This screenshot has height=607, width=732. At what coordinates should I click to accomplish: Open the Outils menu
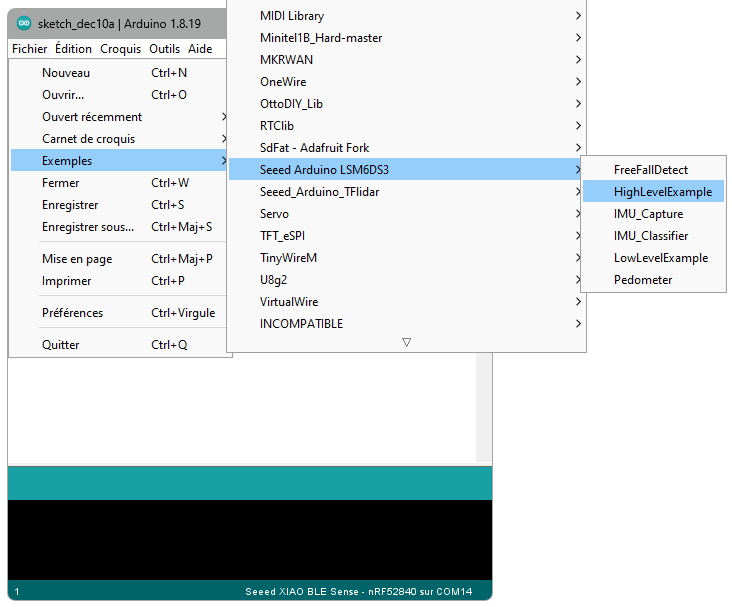pos(164,49)
